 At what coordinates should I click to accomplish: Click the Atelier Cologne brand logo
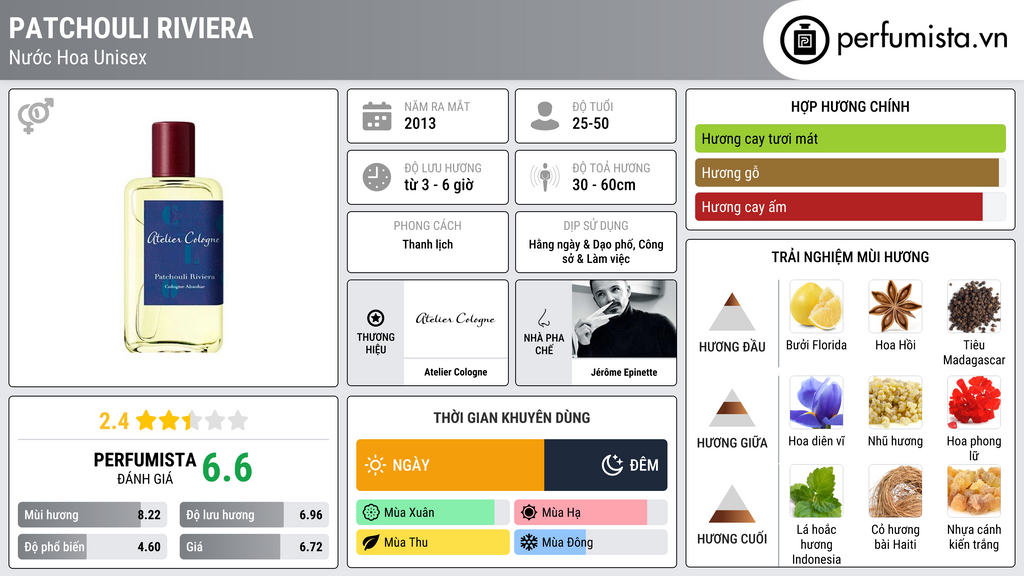point(455,319)
